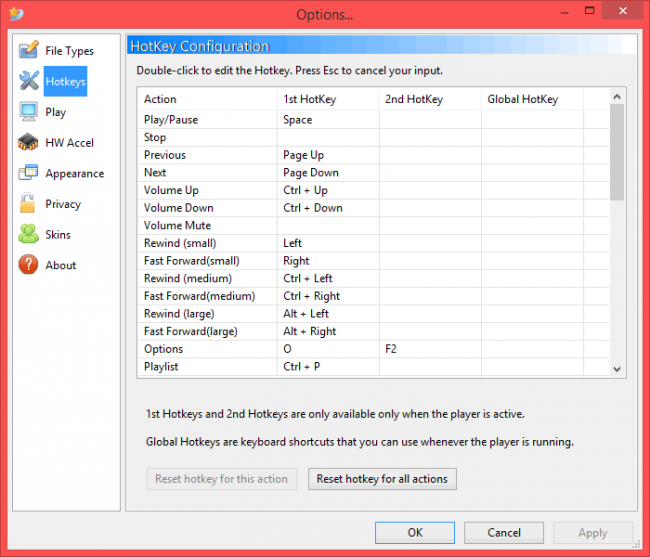Select the Hotkeys category label
The height and width of the screenshot is (557, 650).
(x=65, y=81)
